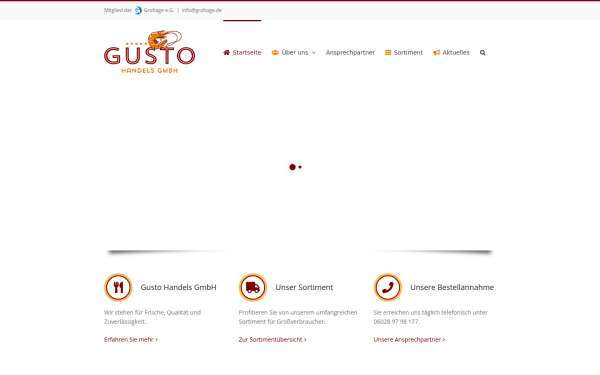
Task: Click the info@grohage.de email link
Action: [x=202, y=10]
